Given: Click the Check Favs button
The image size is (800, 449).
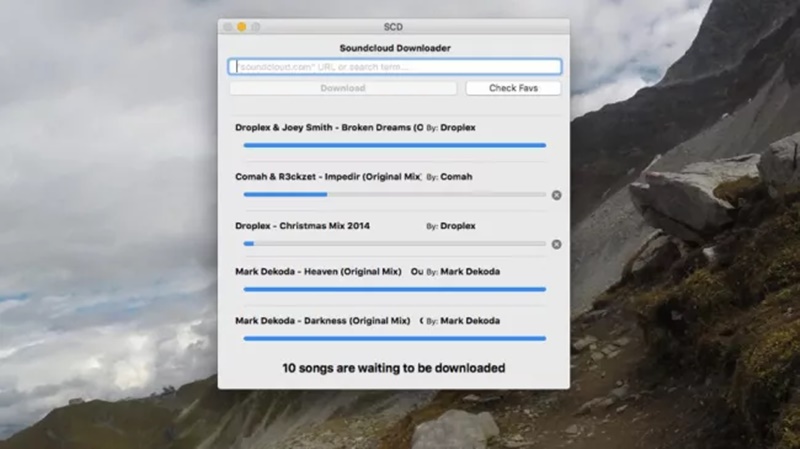Looking at the screenshot, I should point(513,88).
